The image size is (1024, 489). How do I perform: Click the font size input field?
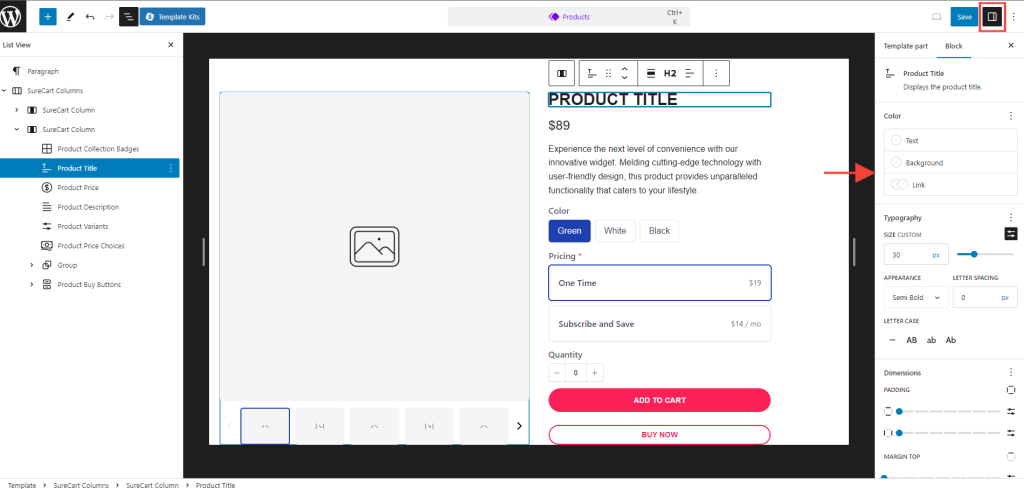point(912,255)
